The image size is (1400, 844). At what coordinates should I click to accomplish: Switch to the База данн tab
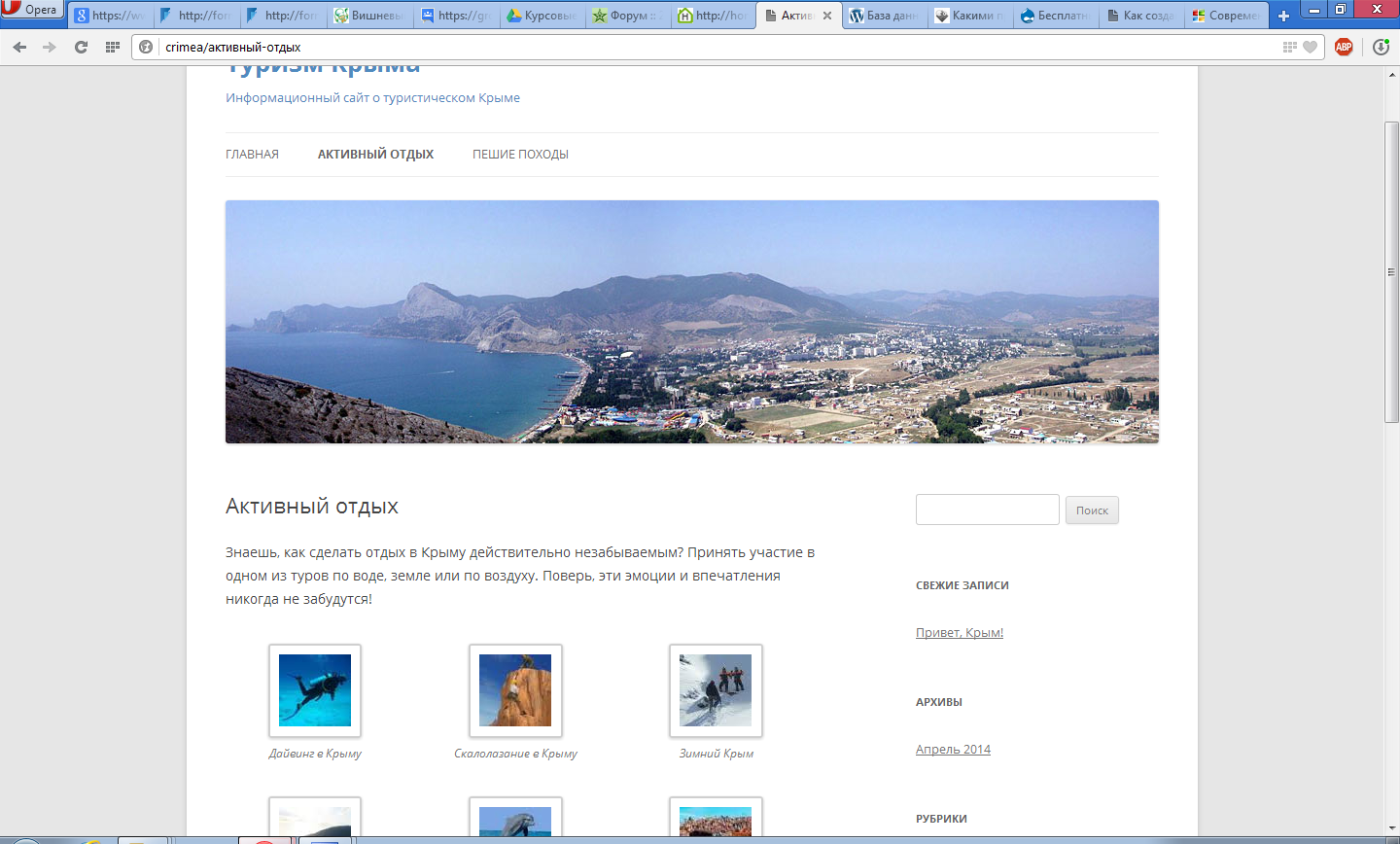885,16
